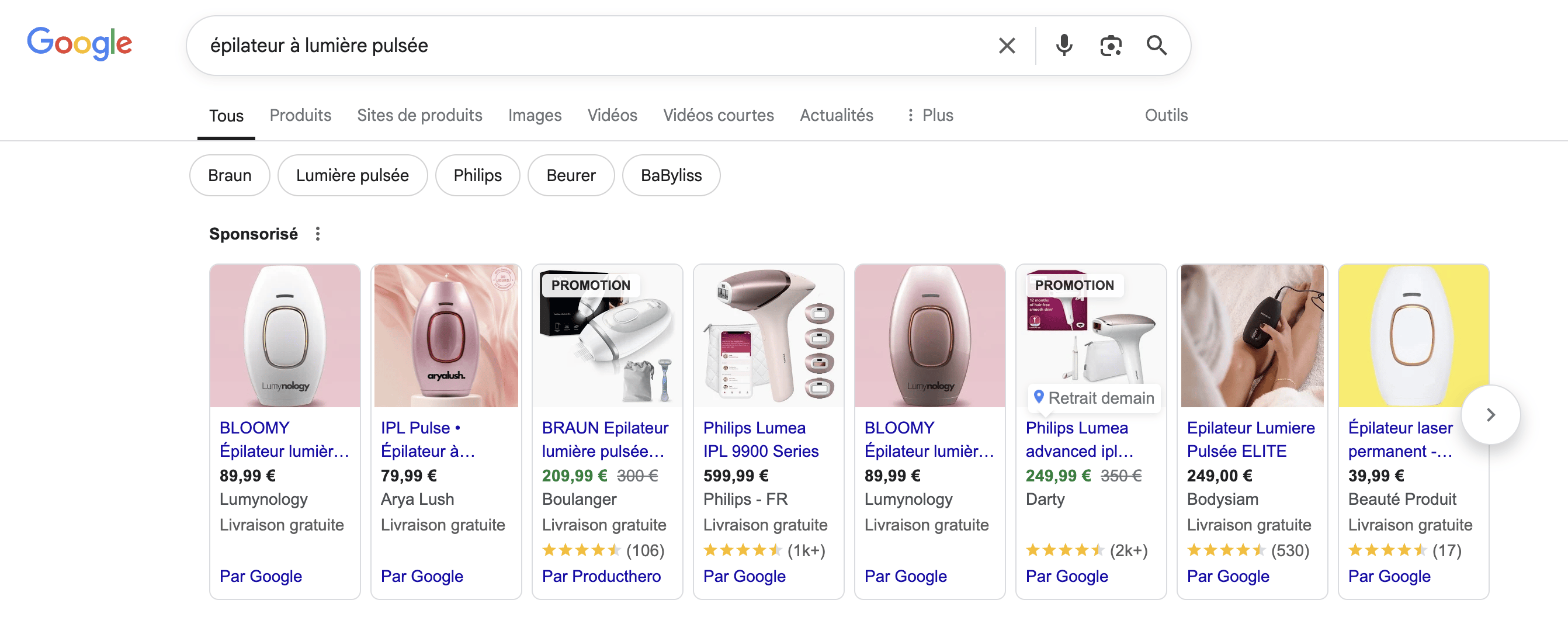Click the Boulanger star rating (106)
This screenshot has height=638, width=1568.
[x=603, y=550]
